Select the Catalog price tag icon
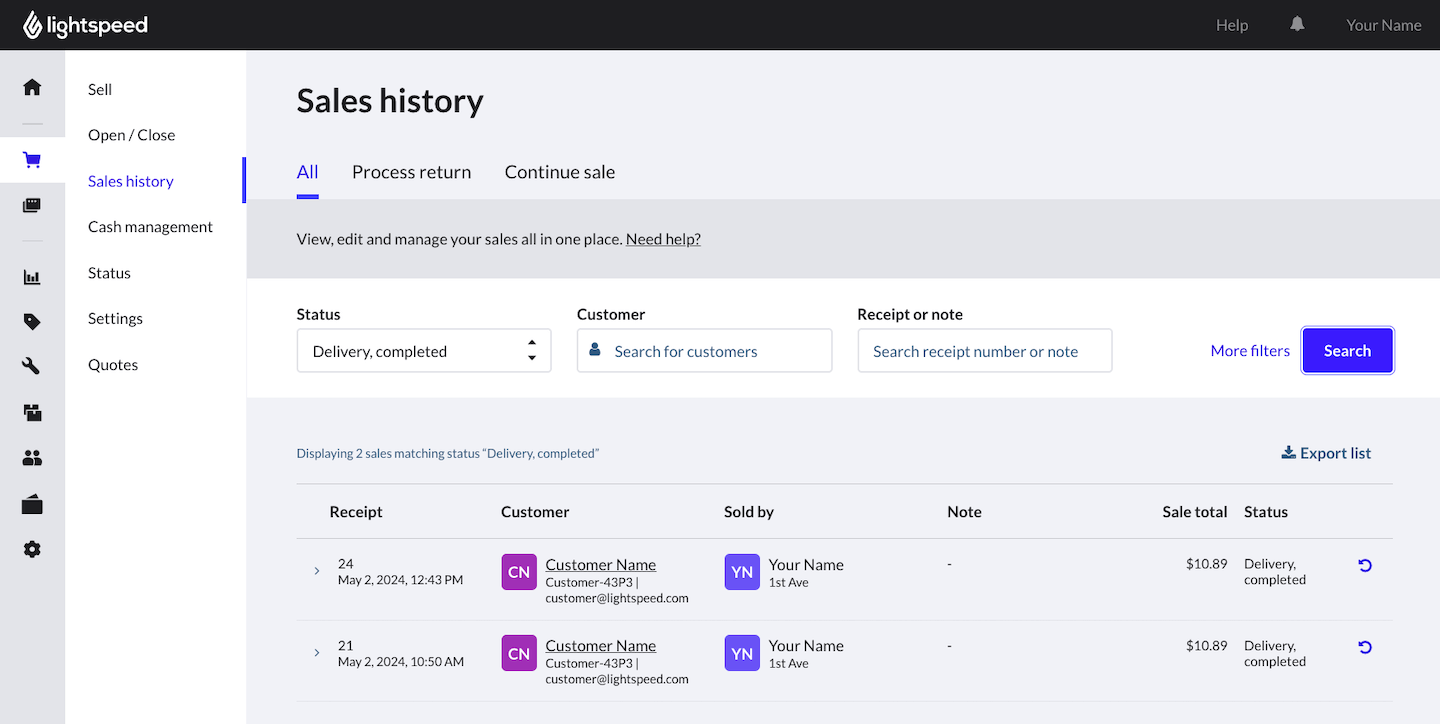 (32, 322)
